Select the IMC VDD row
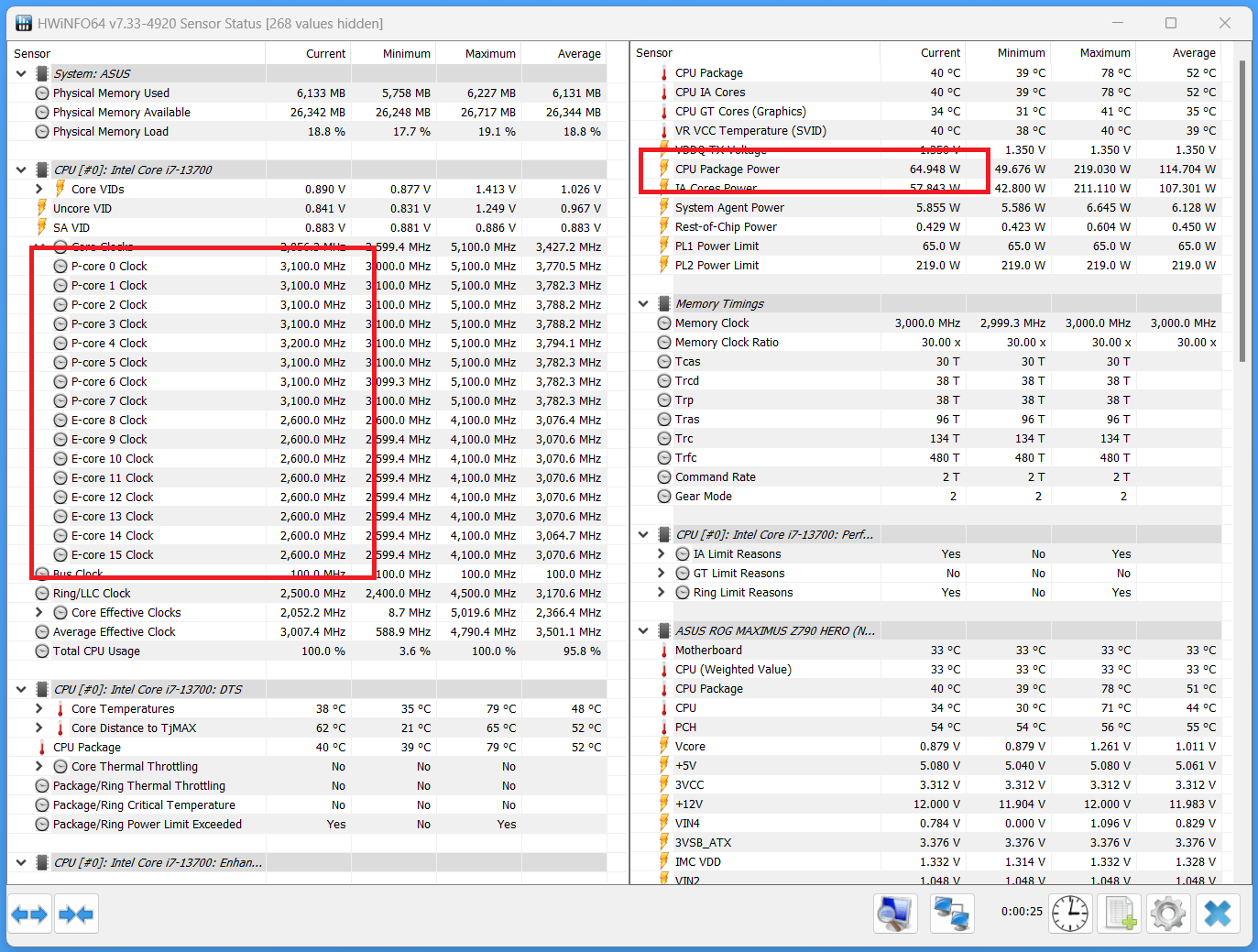 coord(926,861)
